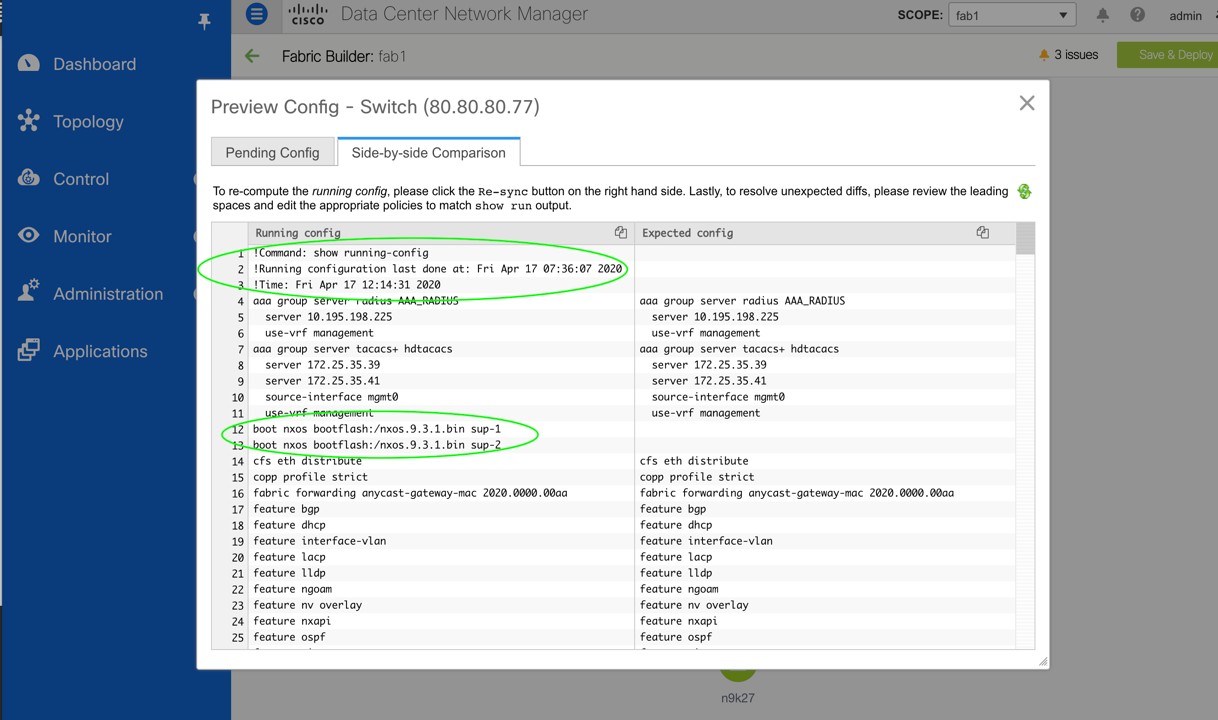Select the Side-by-side Comparison tab
The height and width of the screenshot is (720, 1218).
tap(428, 152)
